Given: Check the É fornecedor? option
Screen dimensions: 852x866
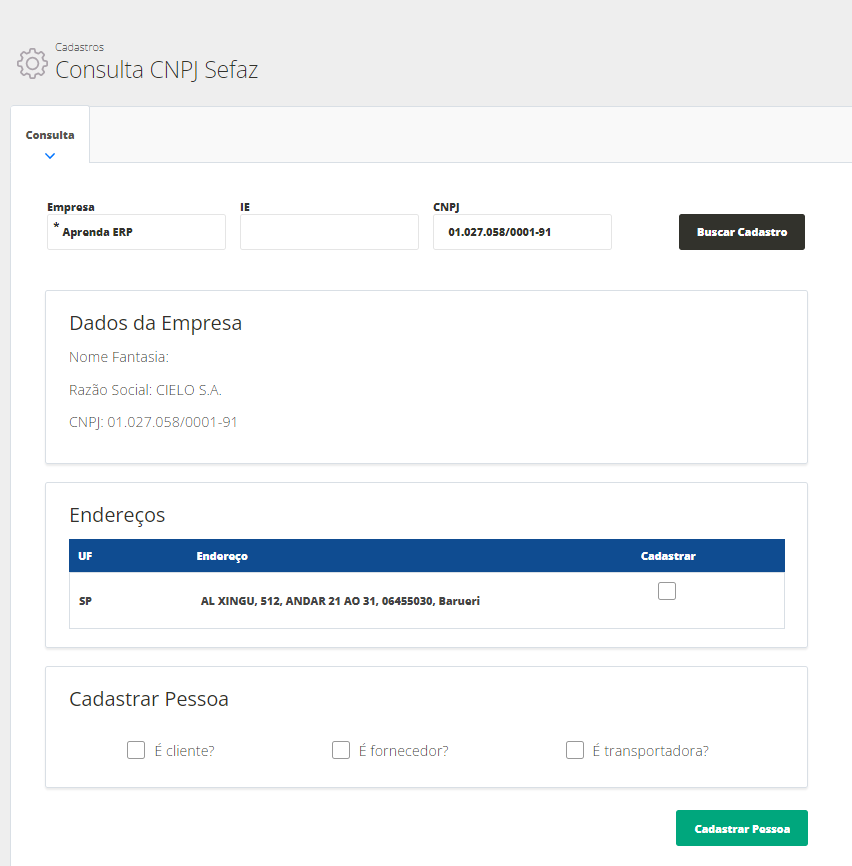Looking at the screenshot, I should (x=341, y=750).
